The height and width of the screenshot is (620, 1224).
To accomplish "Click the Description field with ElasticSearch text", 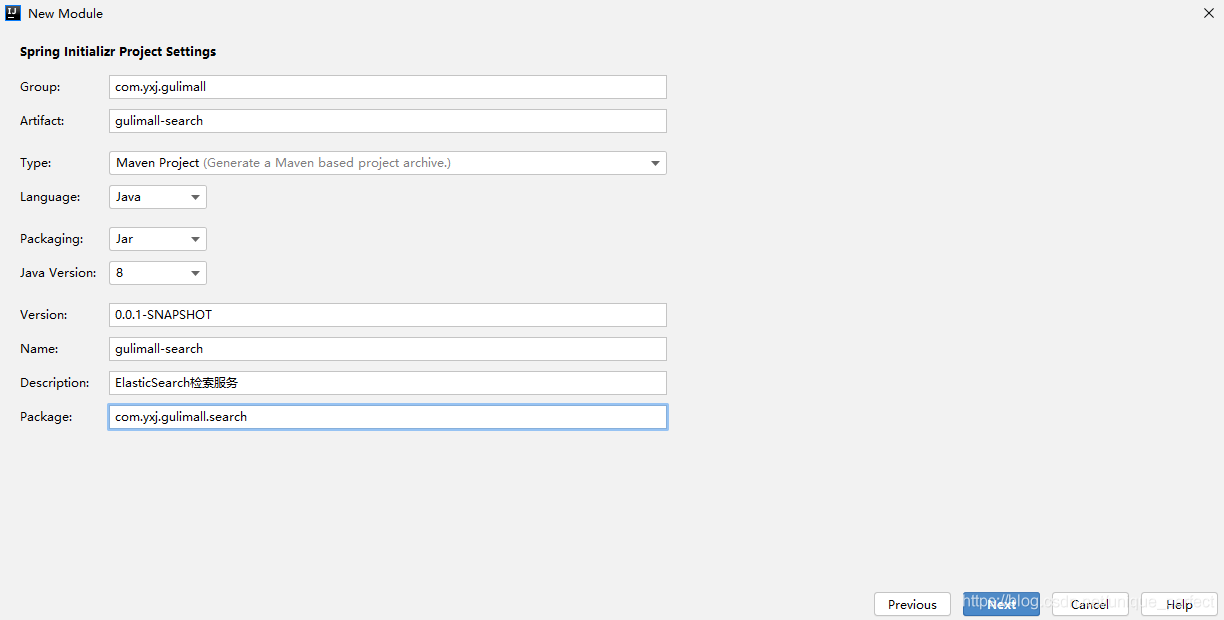I will pyautogui.click(x=387, y=383).
